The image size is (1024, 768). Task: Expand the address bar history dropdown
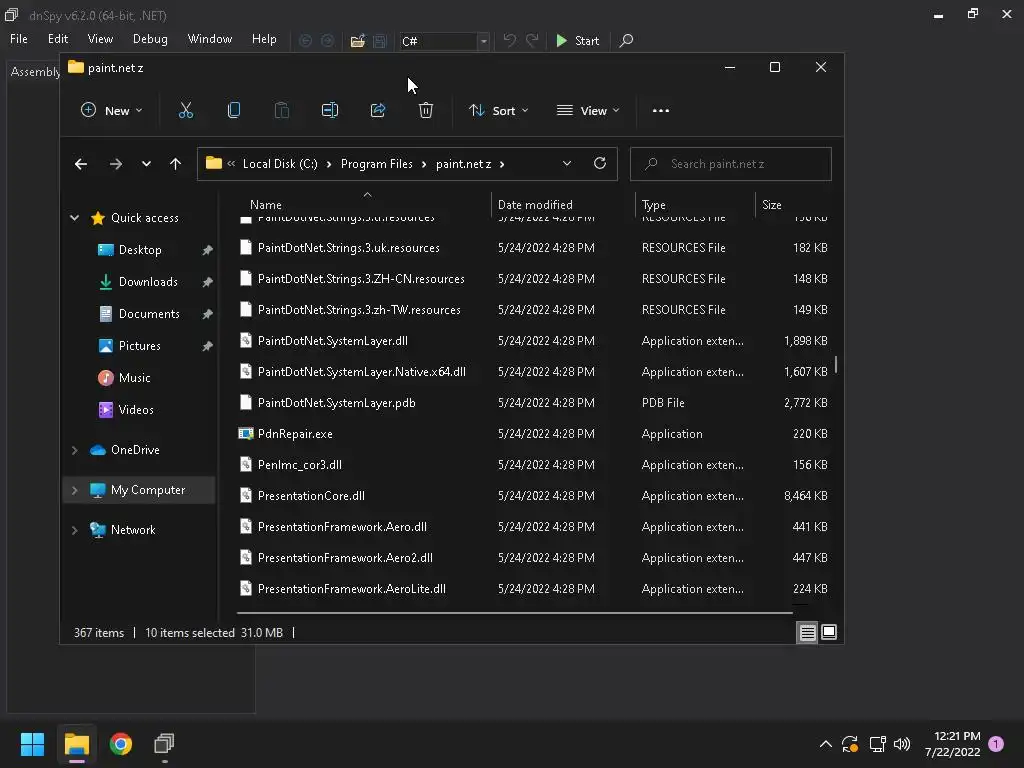[x=567, y=163]
